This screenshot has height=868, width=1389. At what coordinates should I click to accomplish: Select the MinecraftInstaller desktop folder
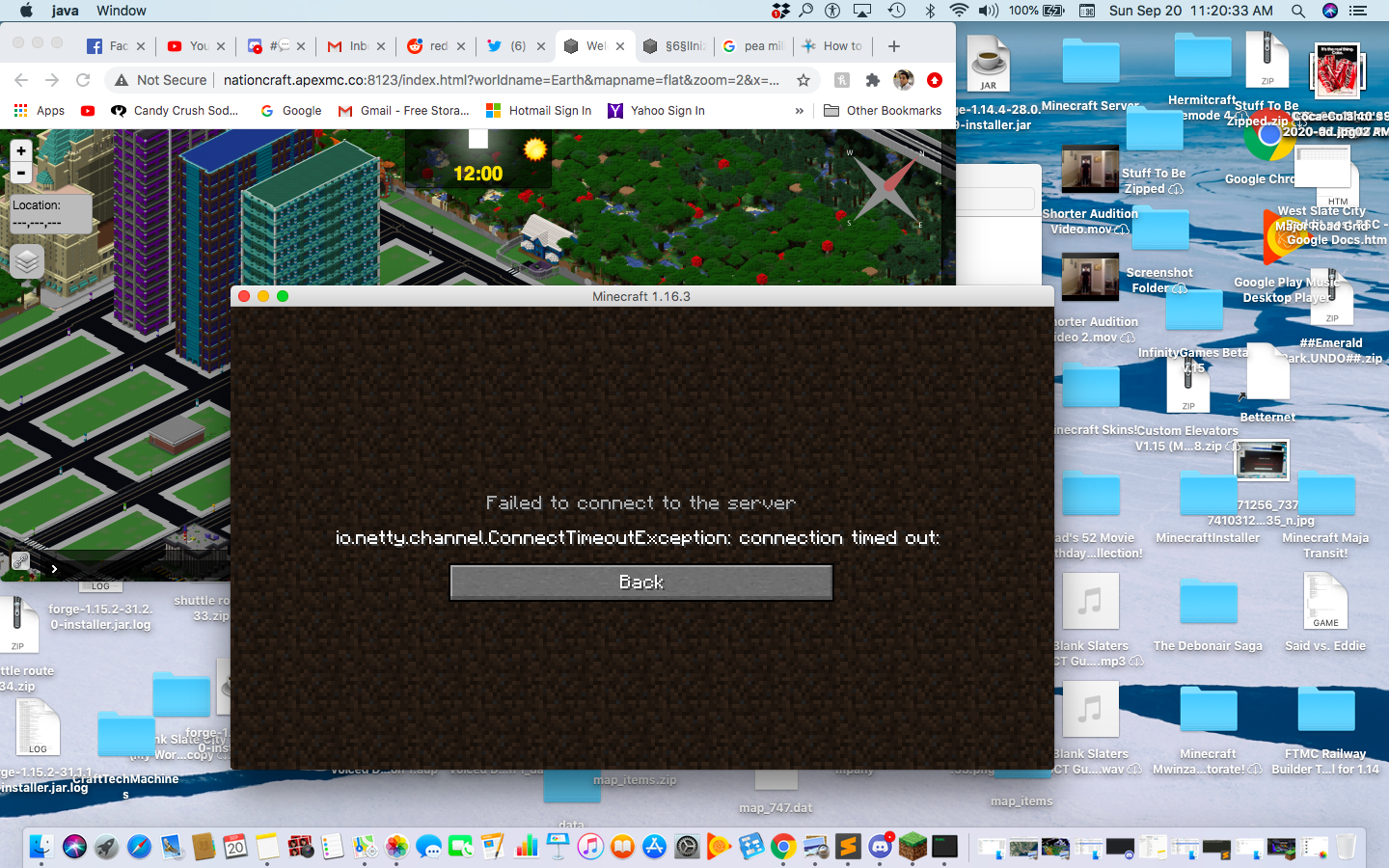(x=1208, y=494)
